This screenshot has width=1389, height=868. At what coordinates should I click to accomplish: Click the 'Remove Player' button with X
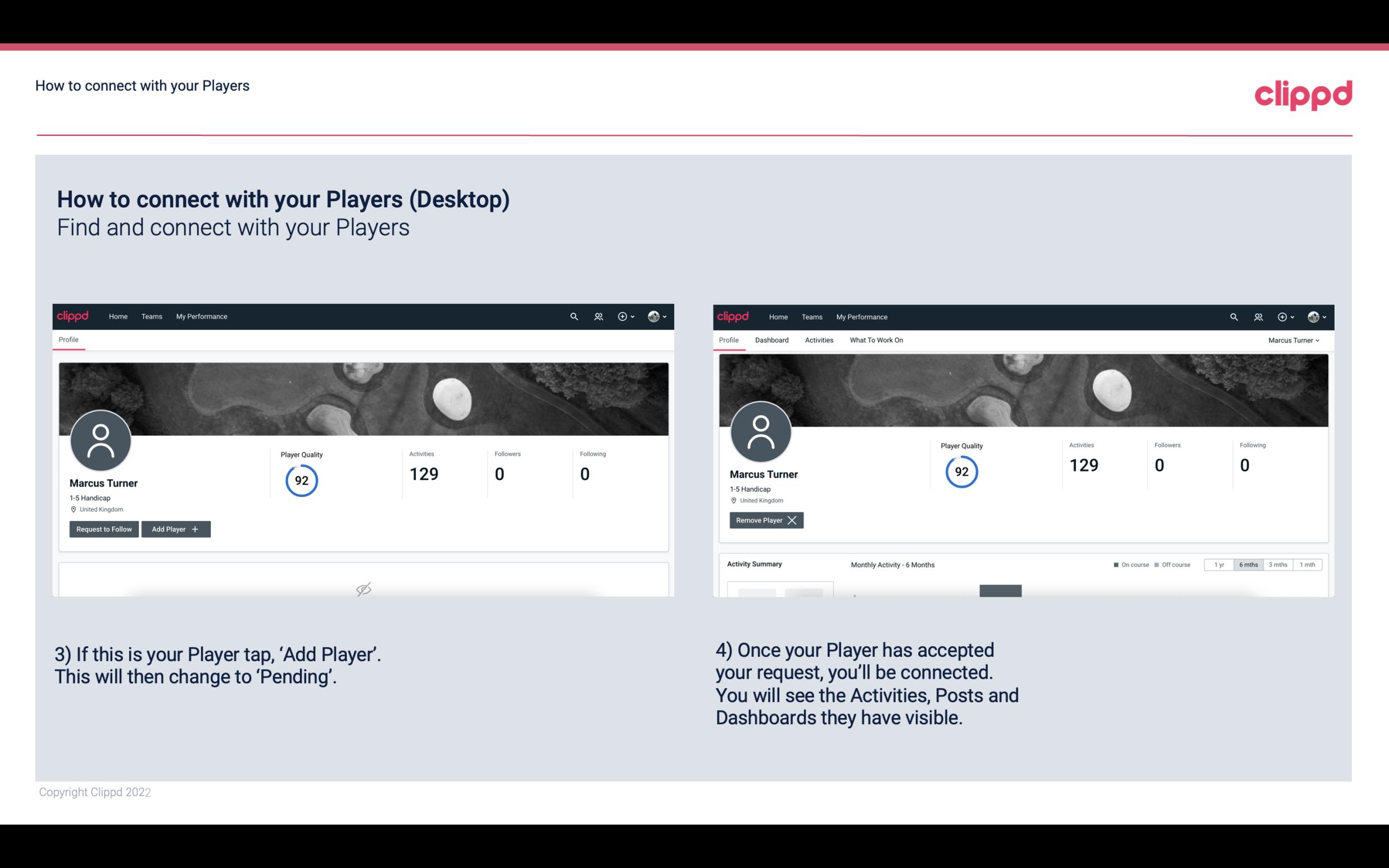click(x=765, y=519)
